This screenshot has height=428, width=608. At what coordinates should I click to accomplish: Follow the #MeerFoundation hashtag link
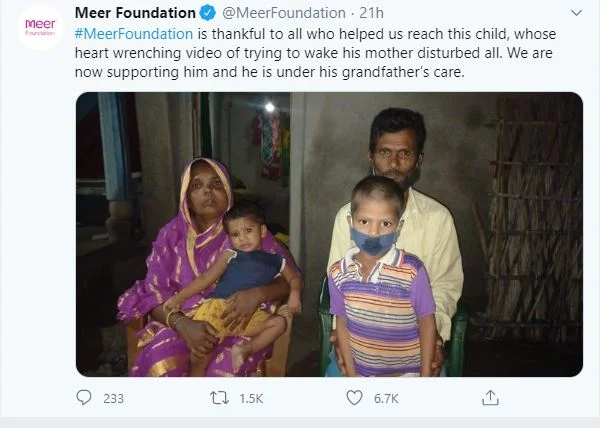134,34
